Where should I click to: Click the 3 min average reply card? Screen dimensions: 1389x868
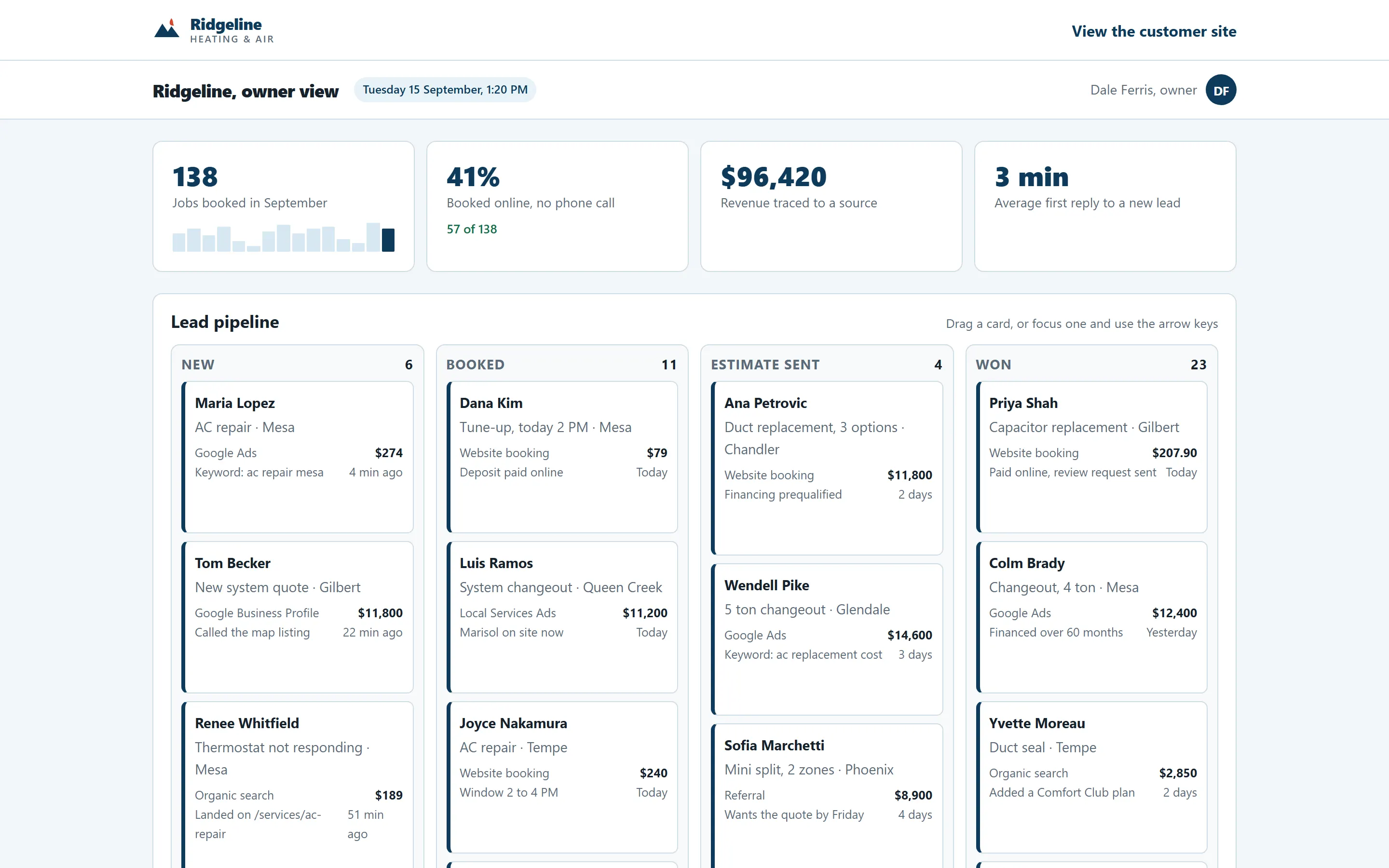pos(1105,206)
